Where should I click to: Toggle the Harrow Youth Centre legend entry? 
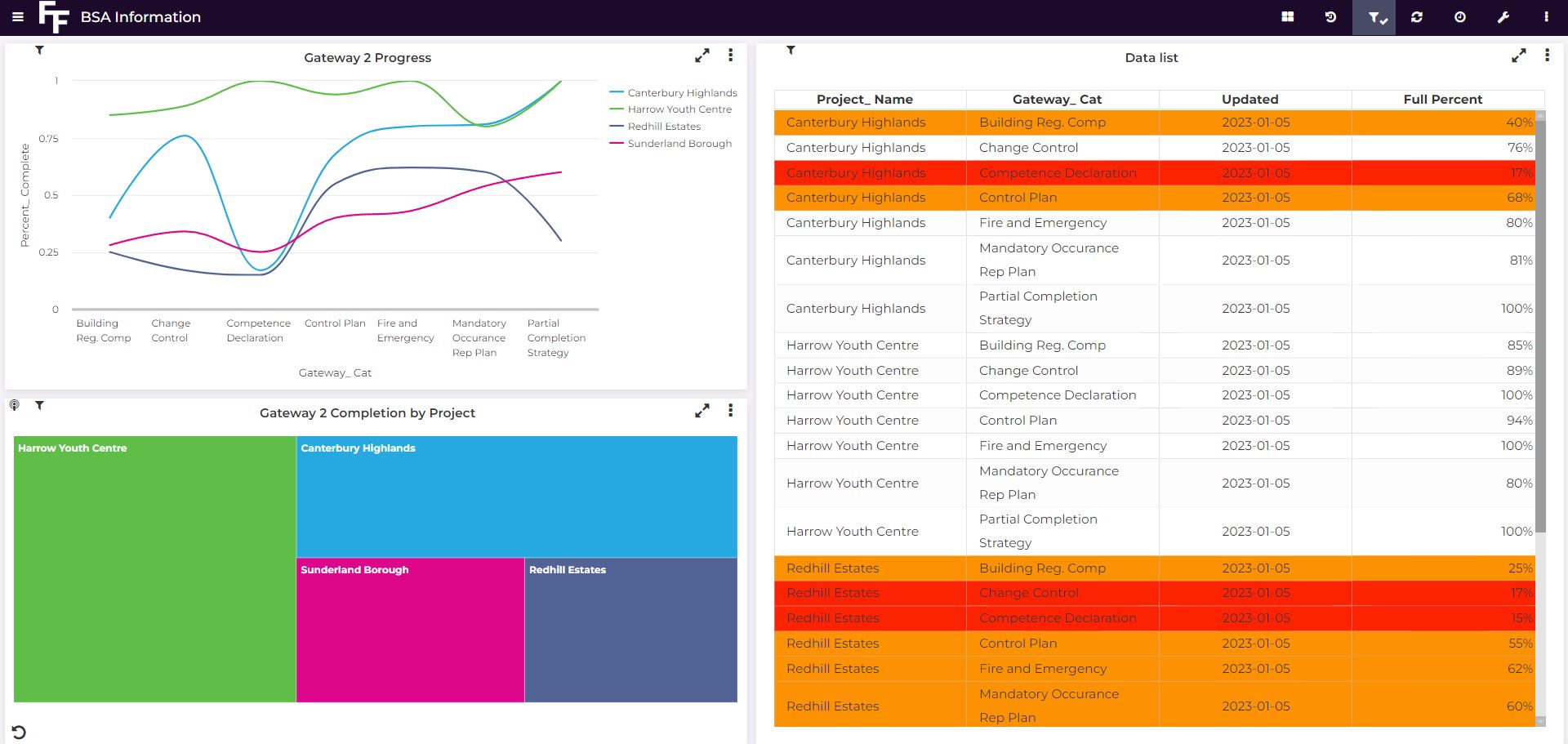coord(679,109)
